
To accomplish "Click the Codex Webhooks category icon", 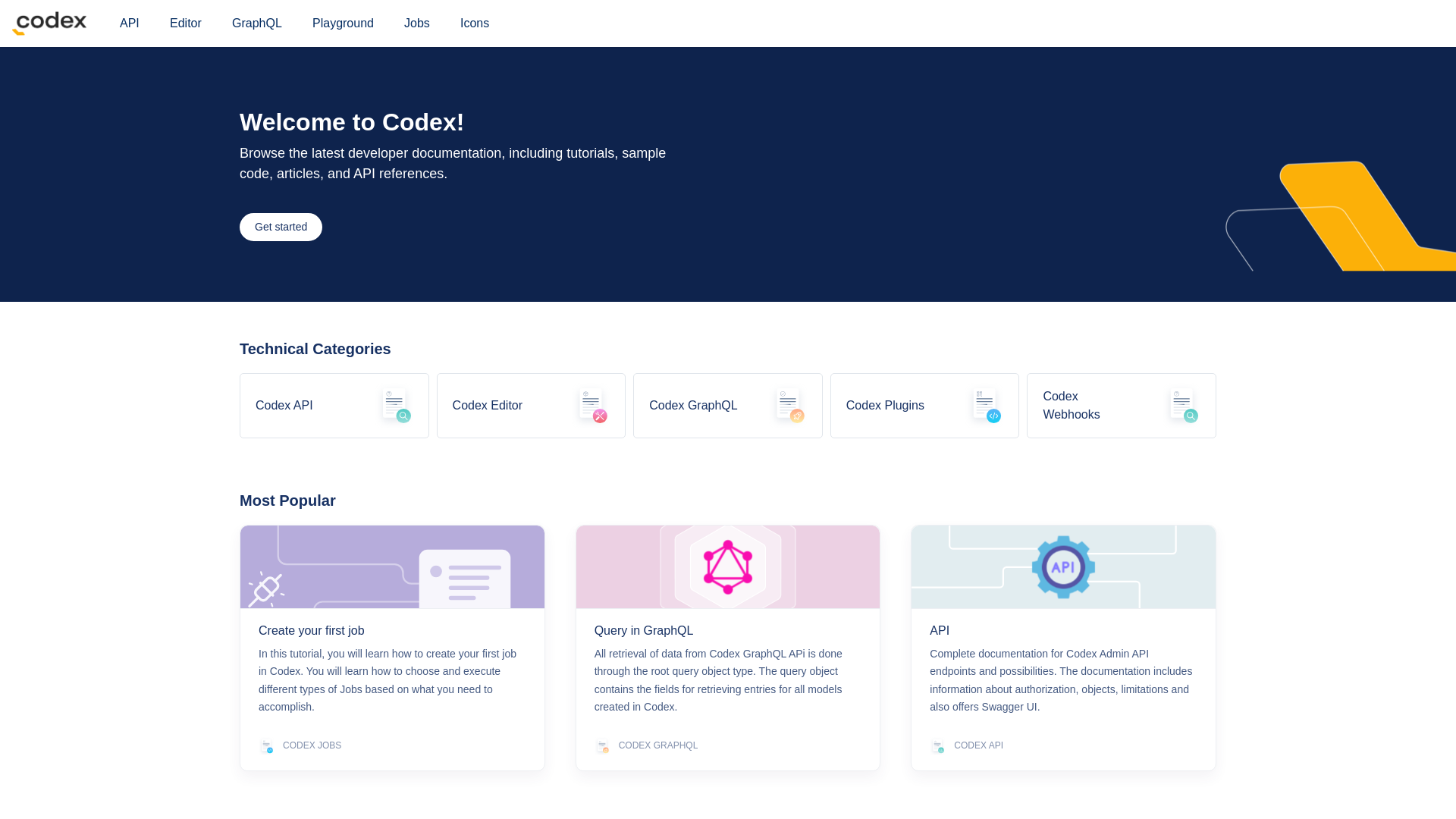I will pos(1184,406).
